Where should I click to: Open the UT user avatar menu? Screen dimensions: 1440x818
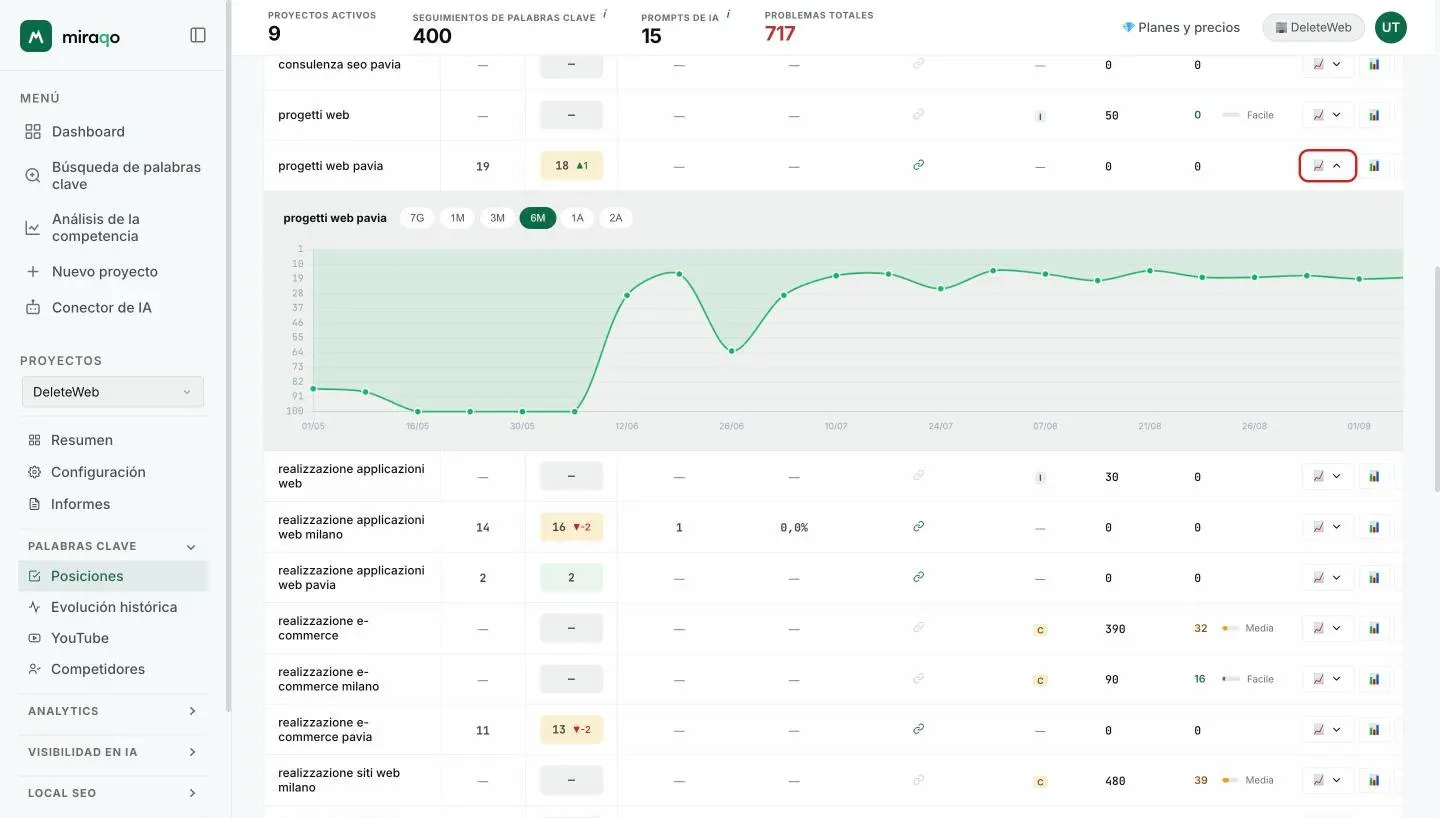(1390, 27)
